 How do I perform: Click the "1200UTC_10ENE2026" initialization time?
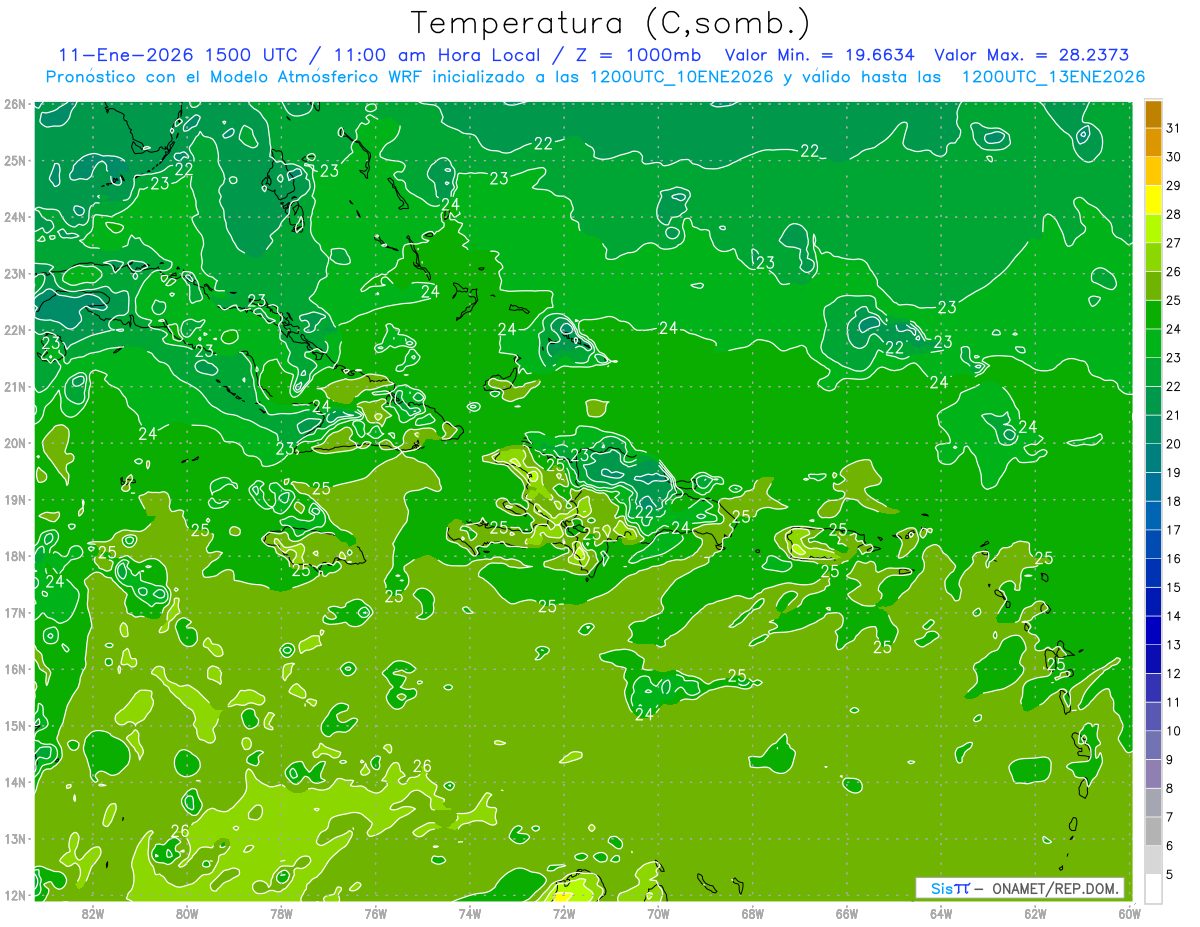click(x=680, y=77)
